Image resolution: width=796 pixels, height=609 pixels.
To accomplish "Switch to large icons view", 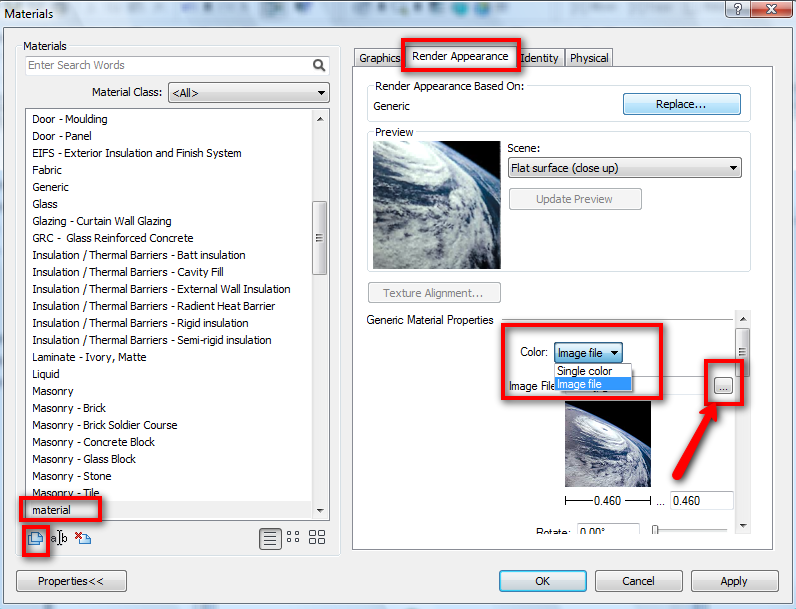I will [317, 537].
